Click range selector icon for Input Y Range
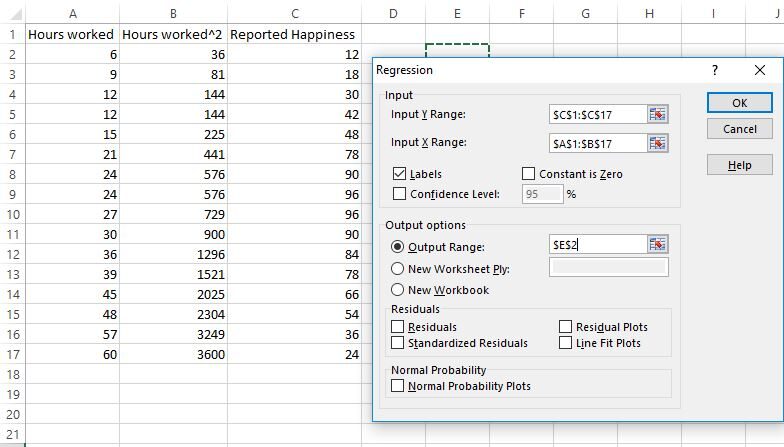 [x=658, y=114]
